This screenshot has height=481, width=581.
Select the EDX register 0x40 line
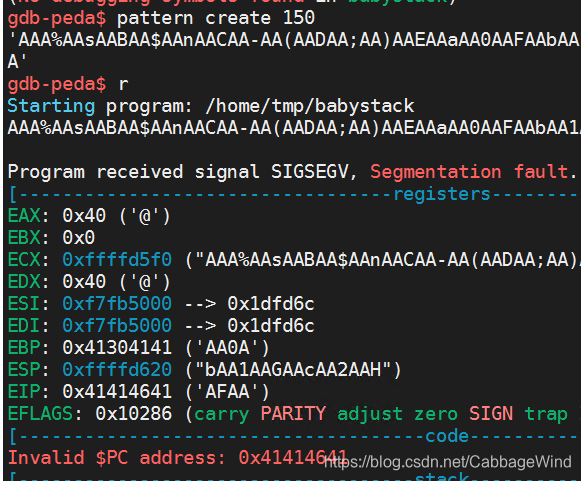click(89, 282)
